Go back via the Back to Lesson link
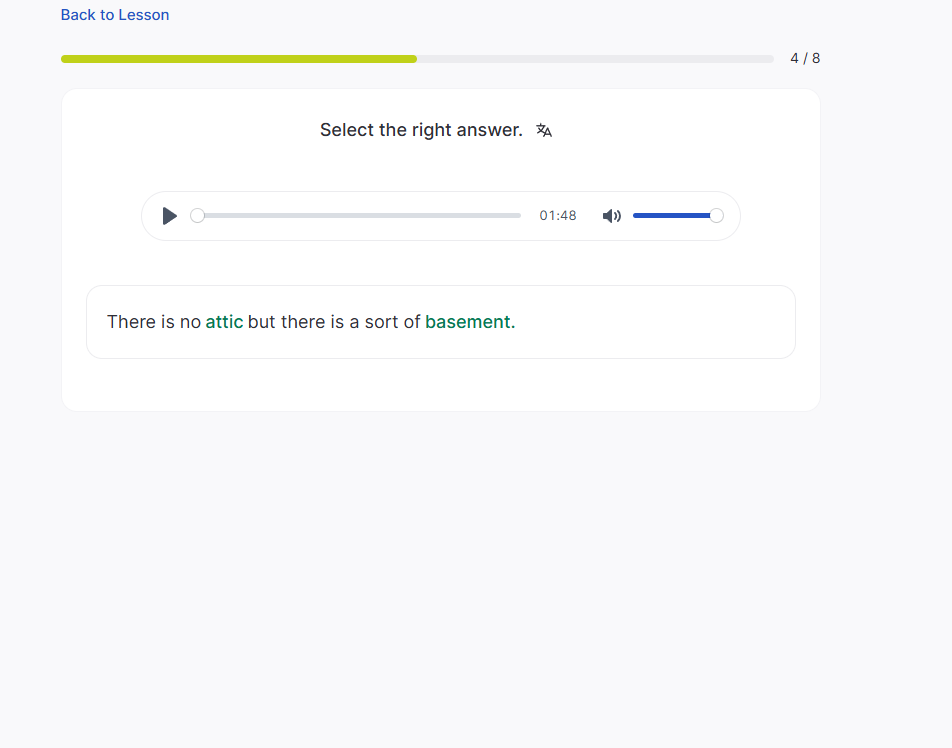 [115, 15]
